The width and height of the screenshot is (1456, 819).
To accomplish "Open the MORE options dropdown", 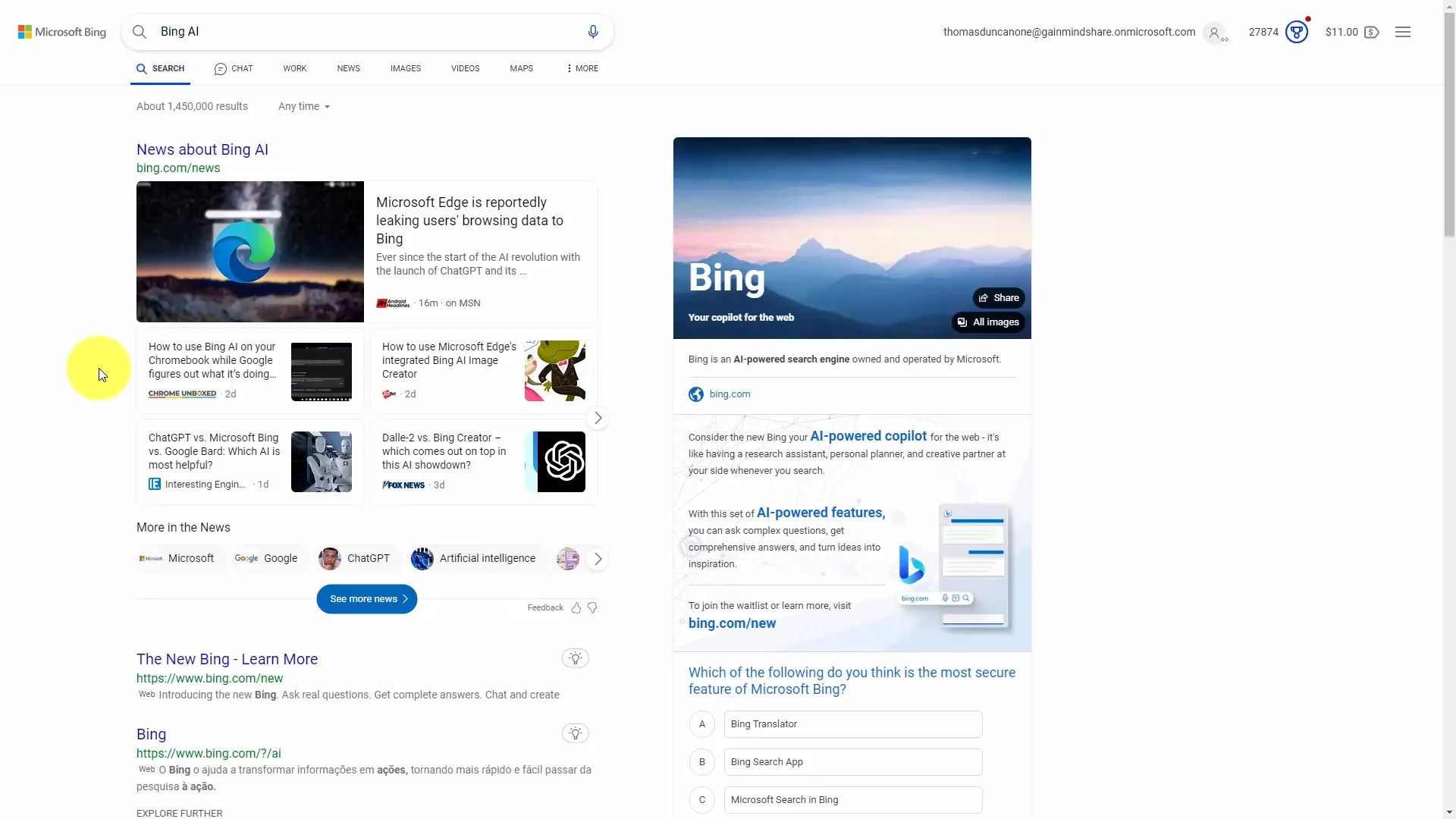I will (580, 68).
